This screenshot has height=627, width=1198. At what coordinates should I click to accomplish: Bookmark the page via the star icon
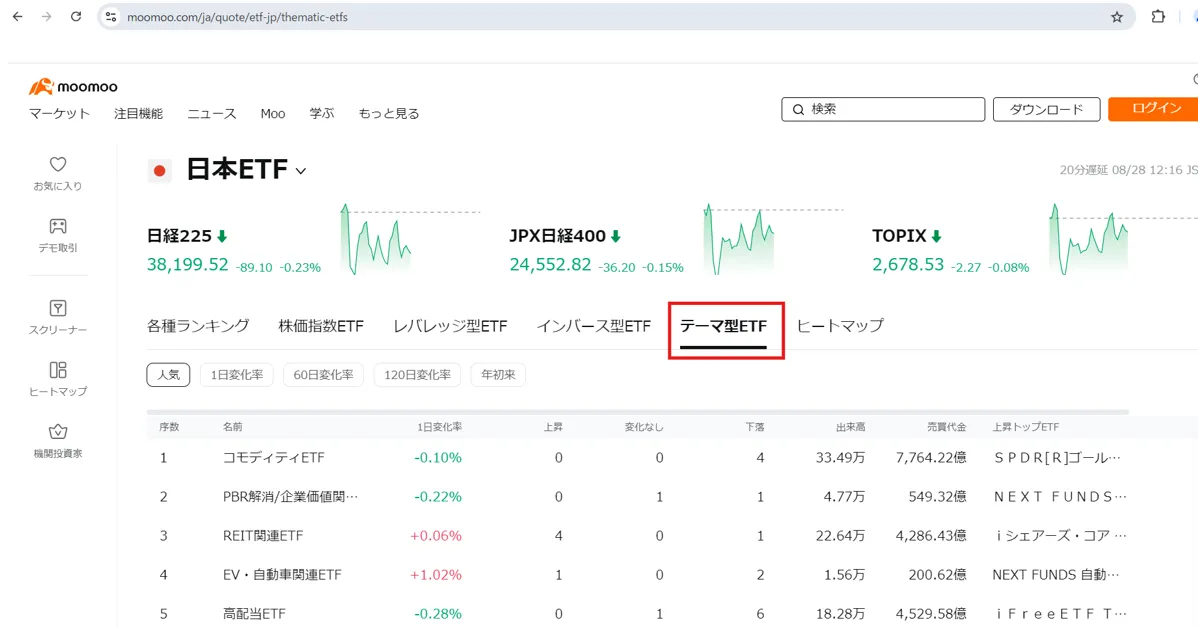(x=1118, y=16)
